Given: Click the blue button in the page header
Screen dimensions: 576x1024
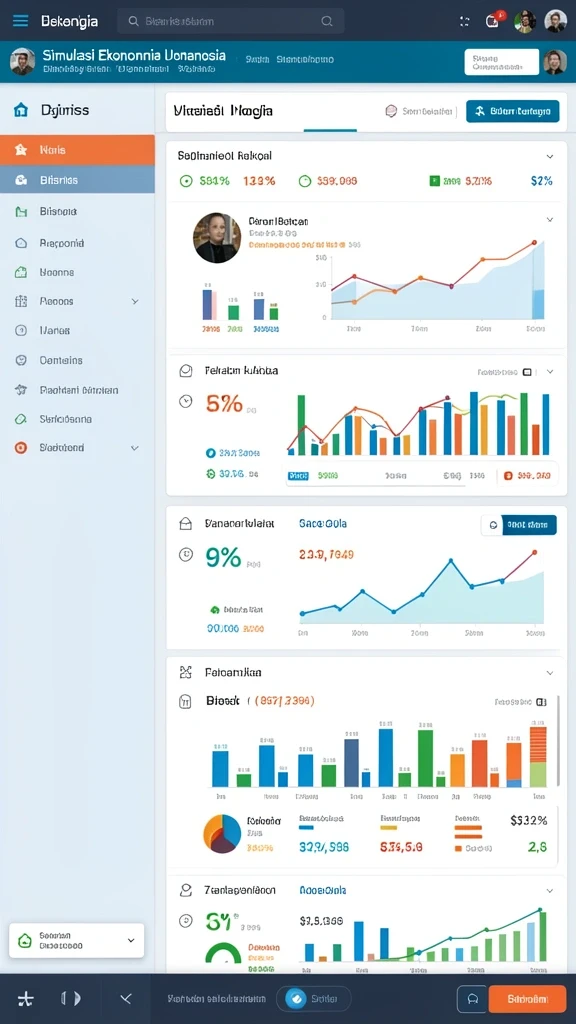Looking at the screenshot, I should point(513,112).
